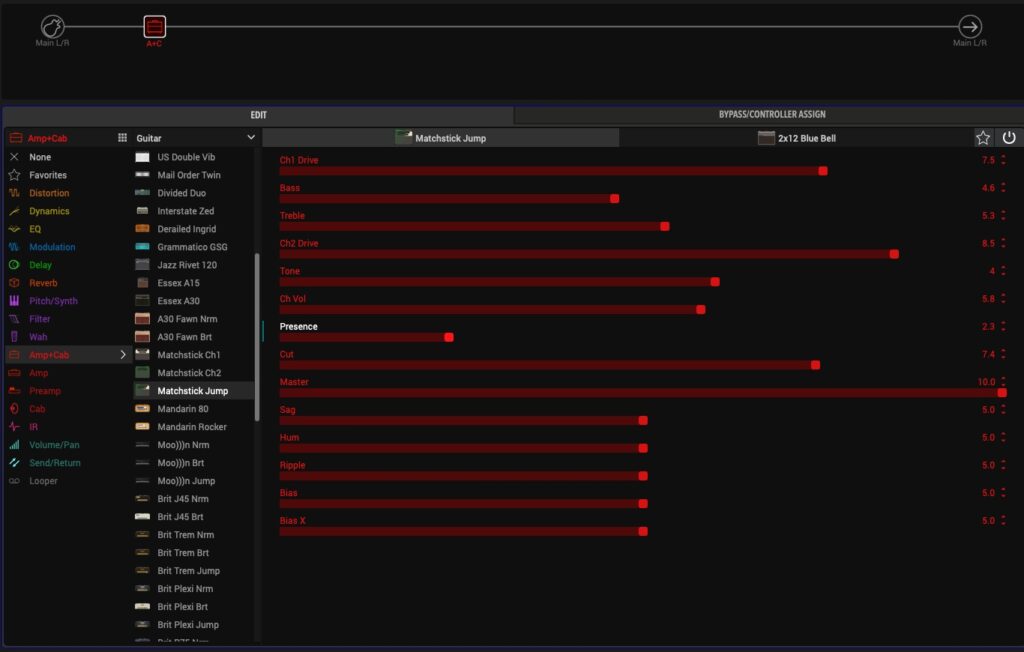Switch to grid view icon beside Amp+Cab
This screenshot has width=1024, height=652.
(122, 138)
